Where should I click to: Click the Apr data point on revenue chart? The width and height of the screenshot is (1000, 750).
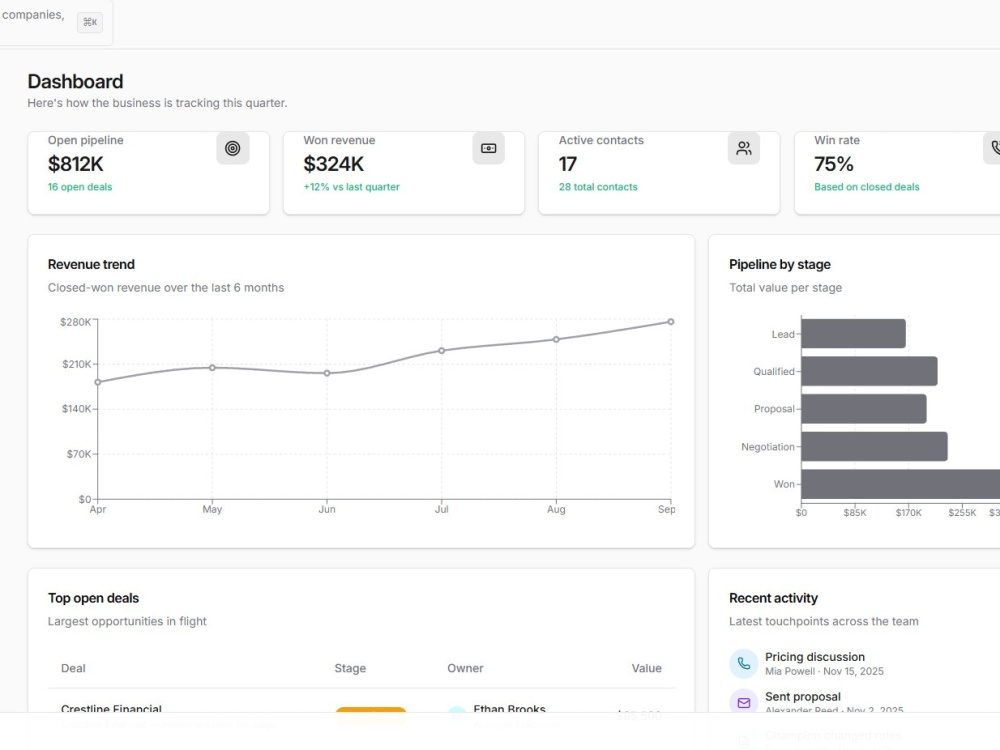click(x=98, y=382)
